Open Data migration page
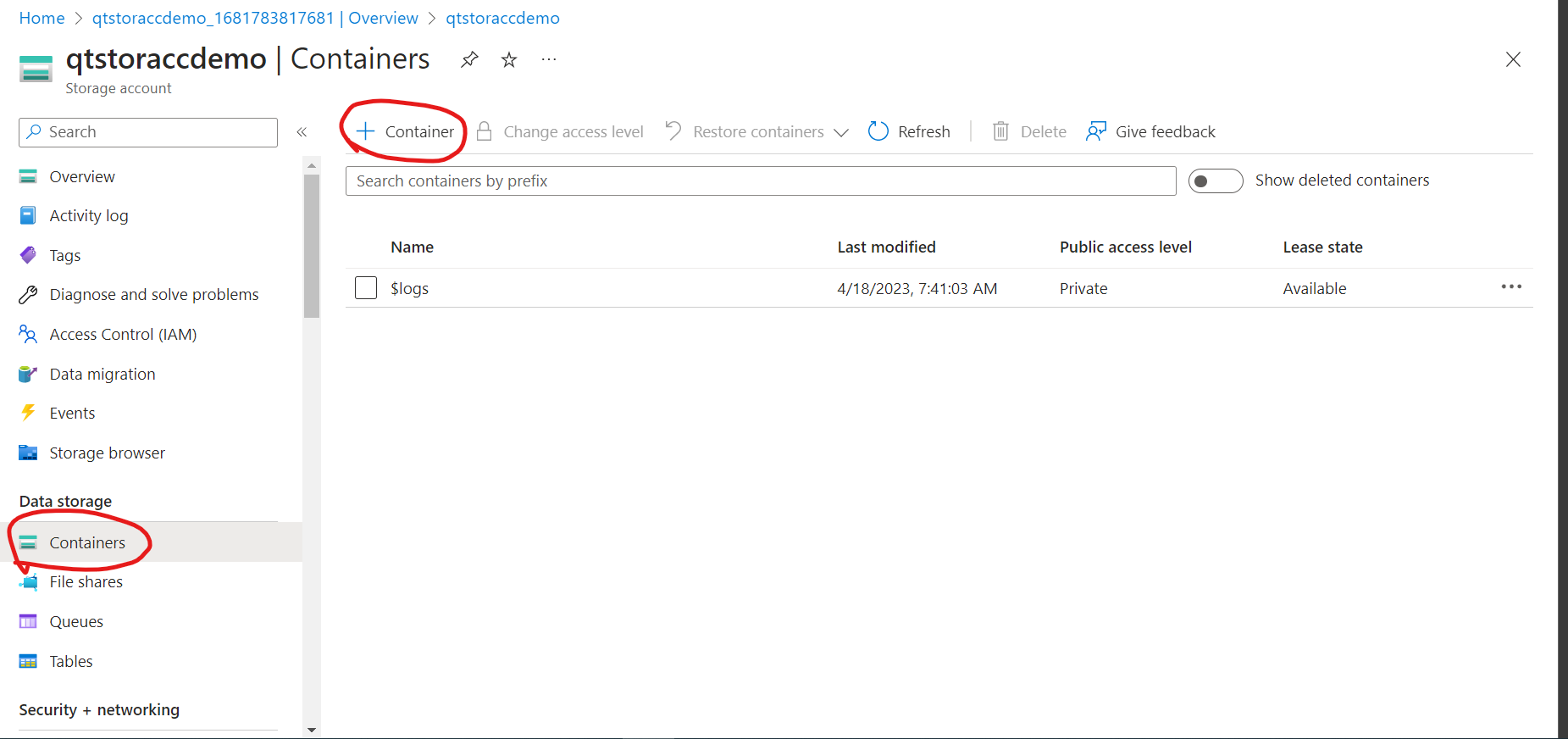 pos(103,375)
